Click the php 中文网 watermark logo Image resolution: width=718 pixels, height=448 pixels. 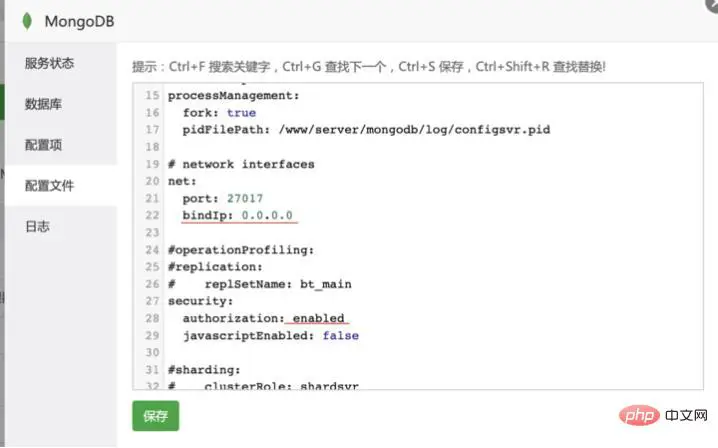pos(663,415)
